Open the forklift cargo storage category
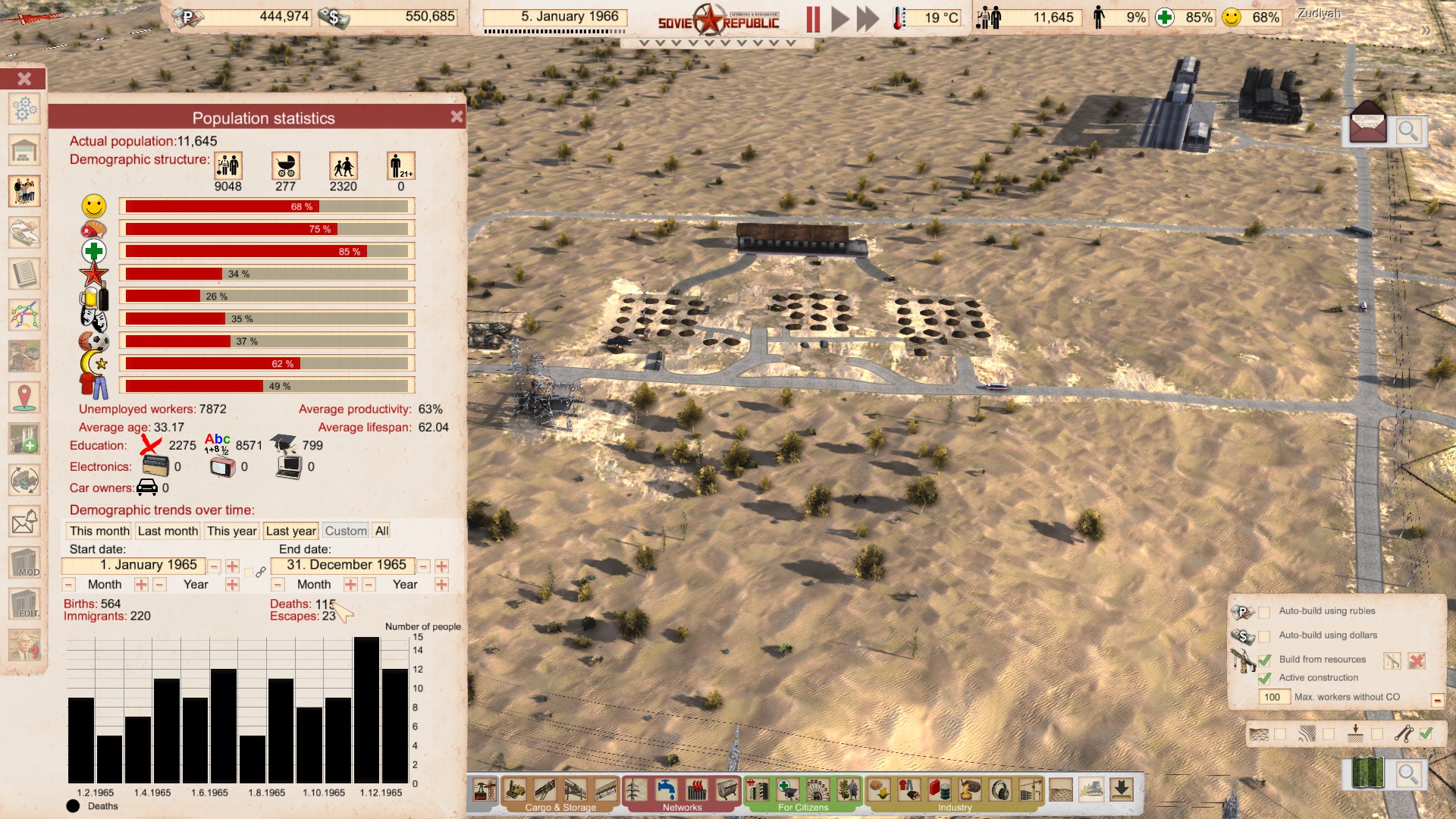This screenshot has width=1456, height=819. point(516,790)
